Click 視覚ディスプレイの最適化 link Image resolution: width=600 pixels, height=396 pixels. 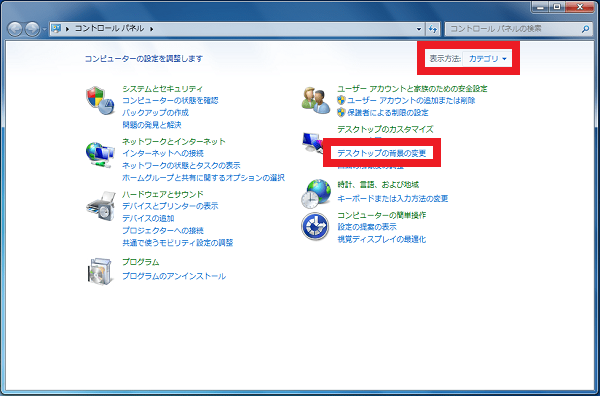[382, 240]
